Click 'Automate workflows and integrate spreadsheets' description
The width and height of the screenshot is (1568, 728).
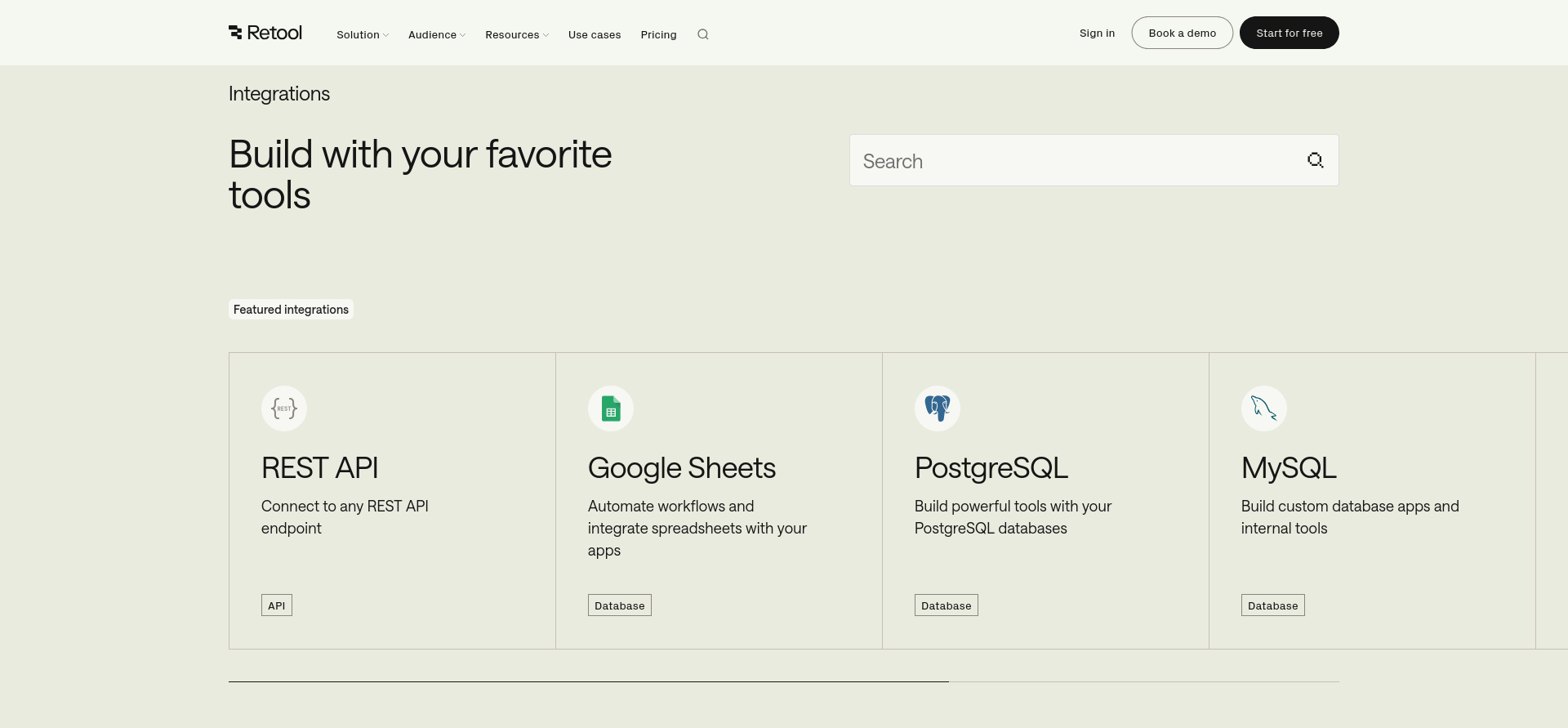[x=697, y=528]
